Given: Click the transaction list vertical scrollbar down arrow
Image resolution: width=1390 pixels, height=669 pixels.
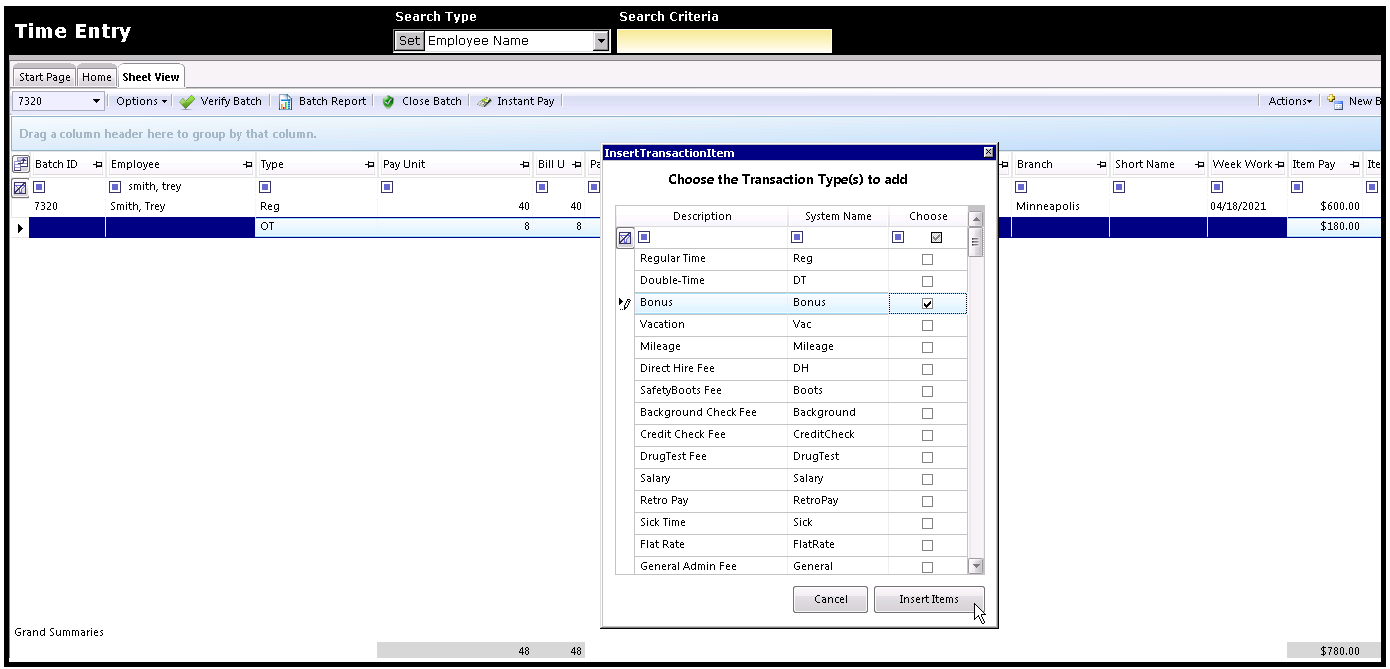Looking at the screenshot, I should click(976, 566).
